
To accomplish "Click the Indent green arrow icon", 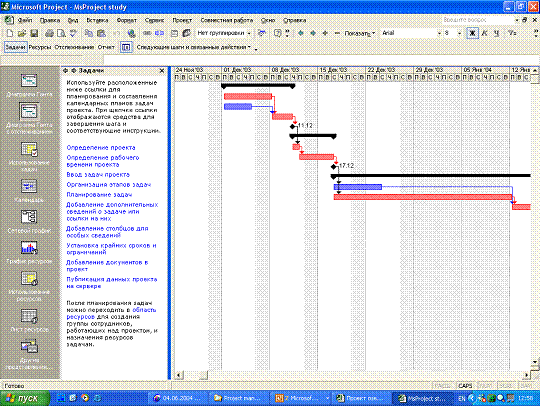I will 313,33.
